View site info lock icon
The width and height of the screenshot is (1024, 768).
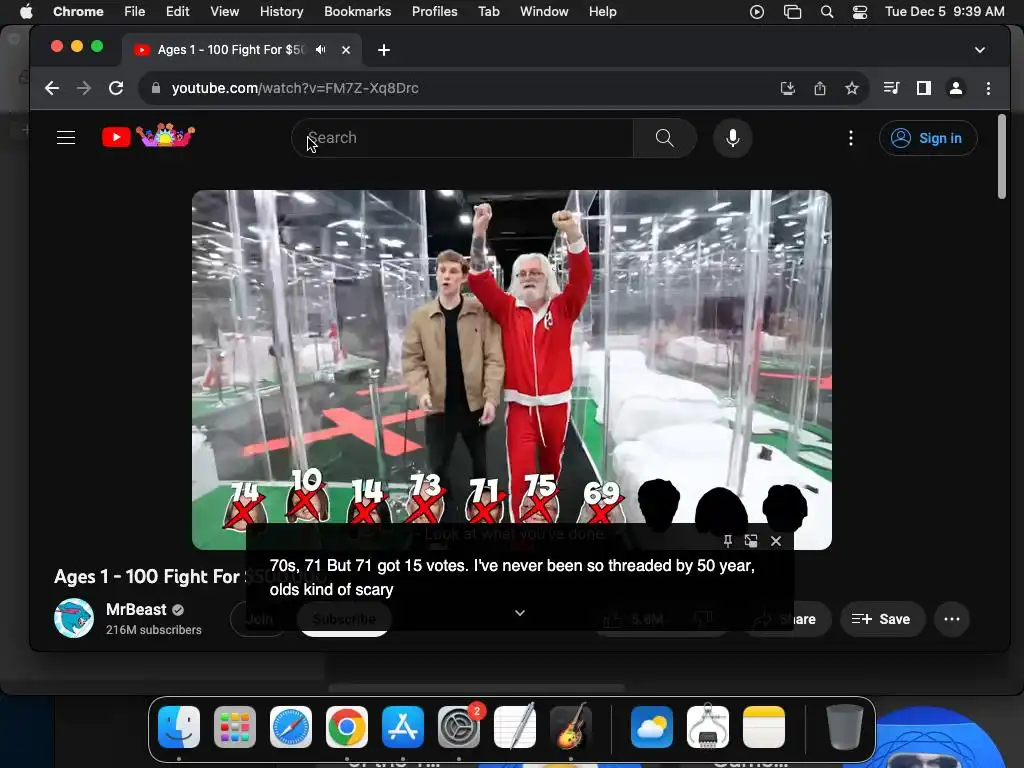pos(155,88)
